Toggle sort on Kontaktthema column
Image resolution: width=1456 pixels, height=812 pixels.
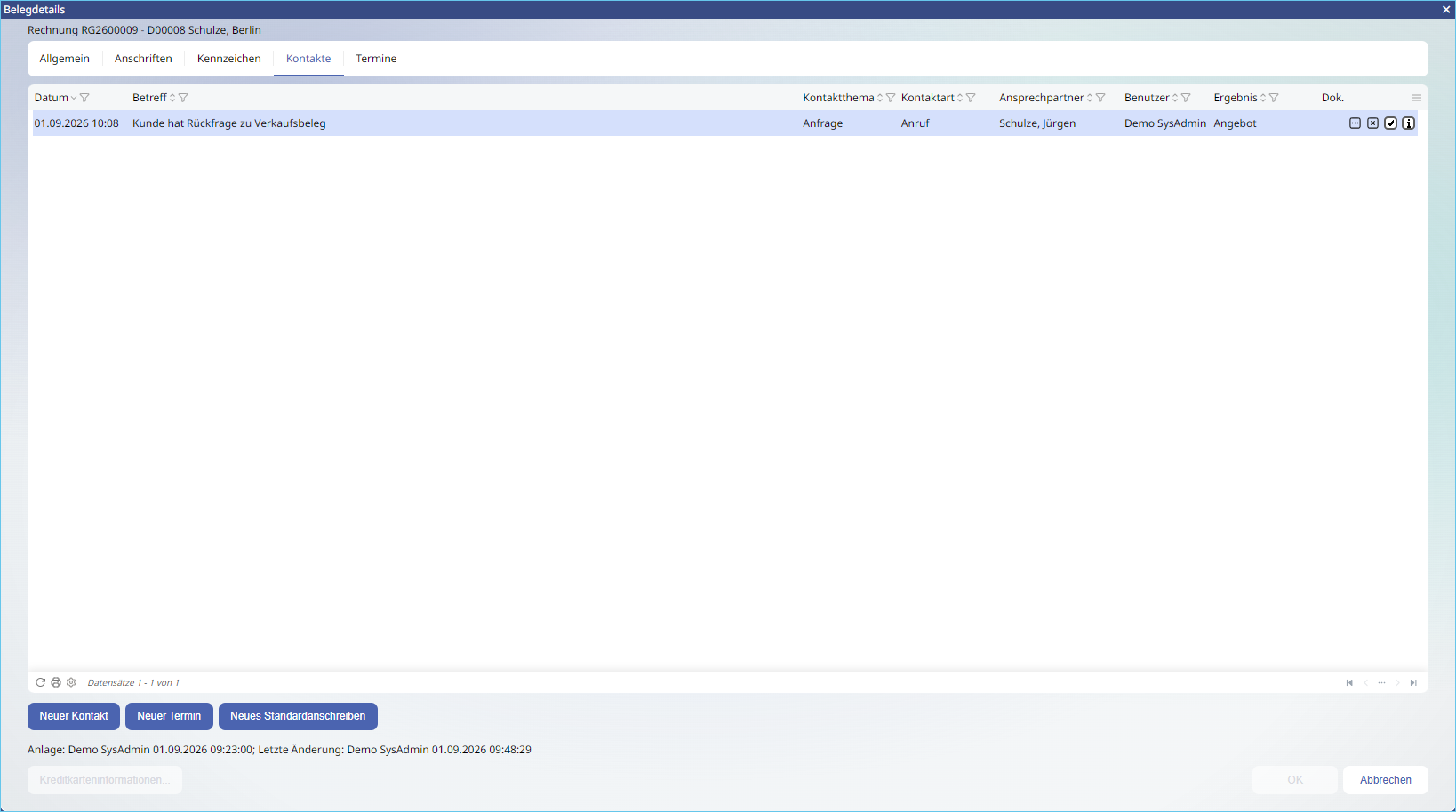880,98
